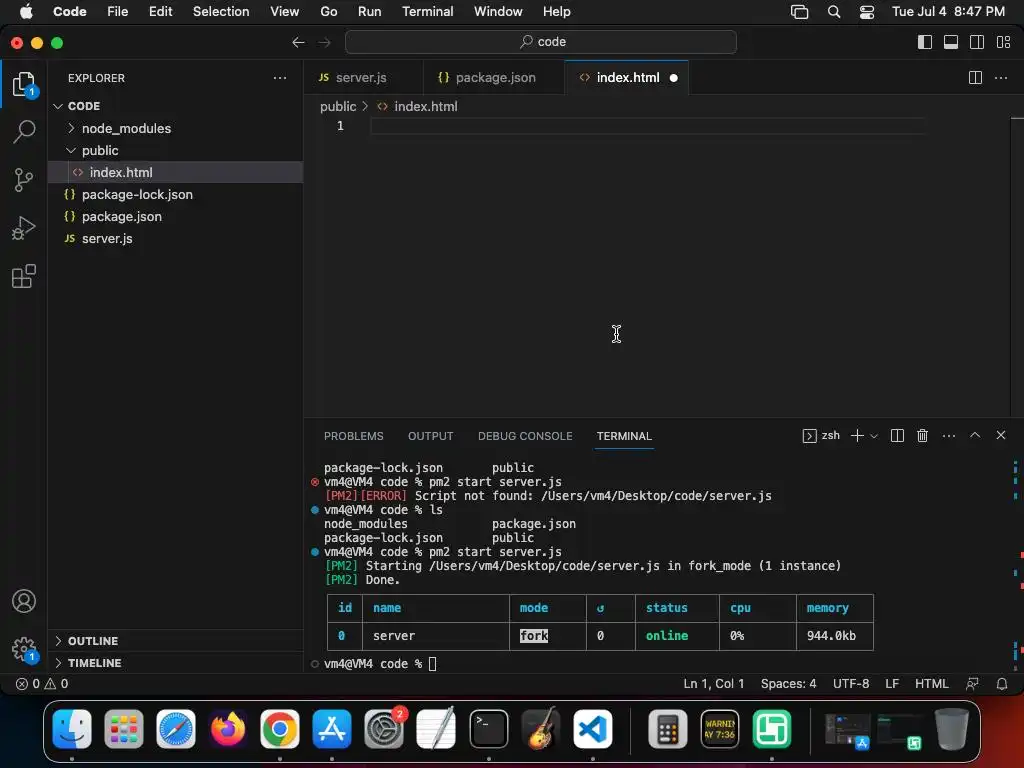Toggle the Panel layout button
This screenshot has width=1024, height=768.
951,42
